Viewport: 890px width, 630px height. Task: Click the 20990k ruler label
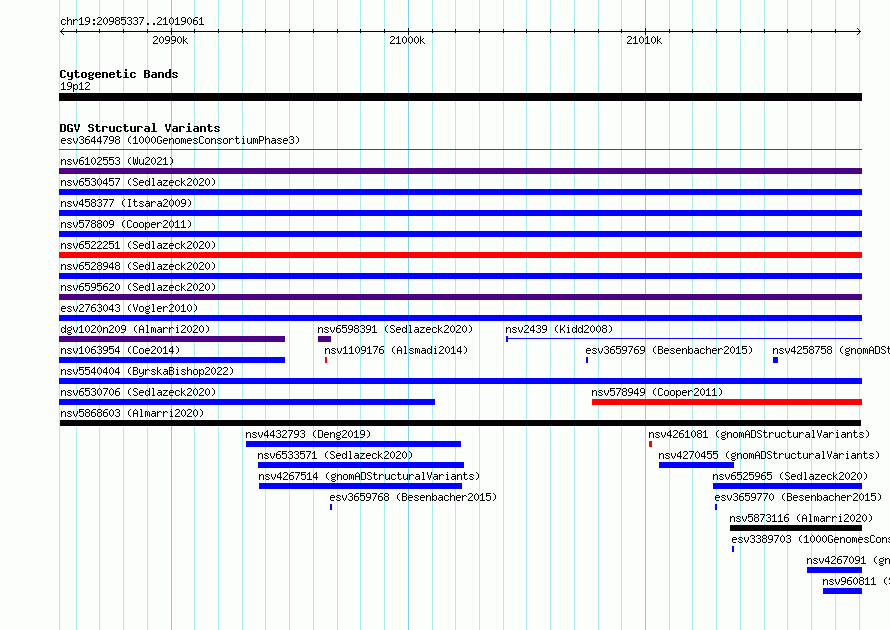pos(170,40)
